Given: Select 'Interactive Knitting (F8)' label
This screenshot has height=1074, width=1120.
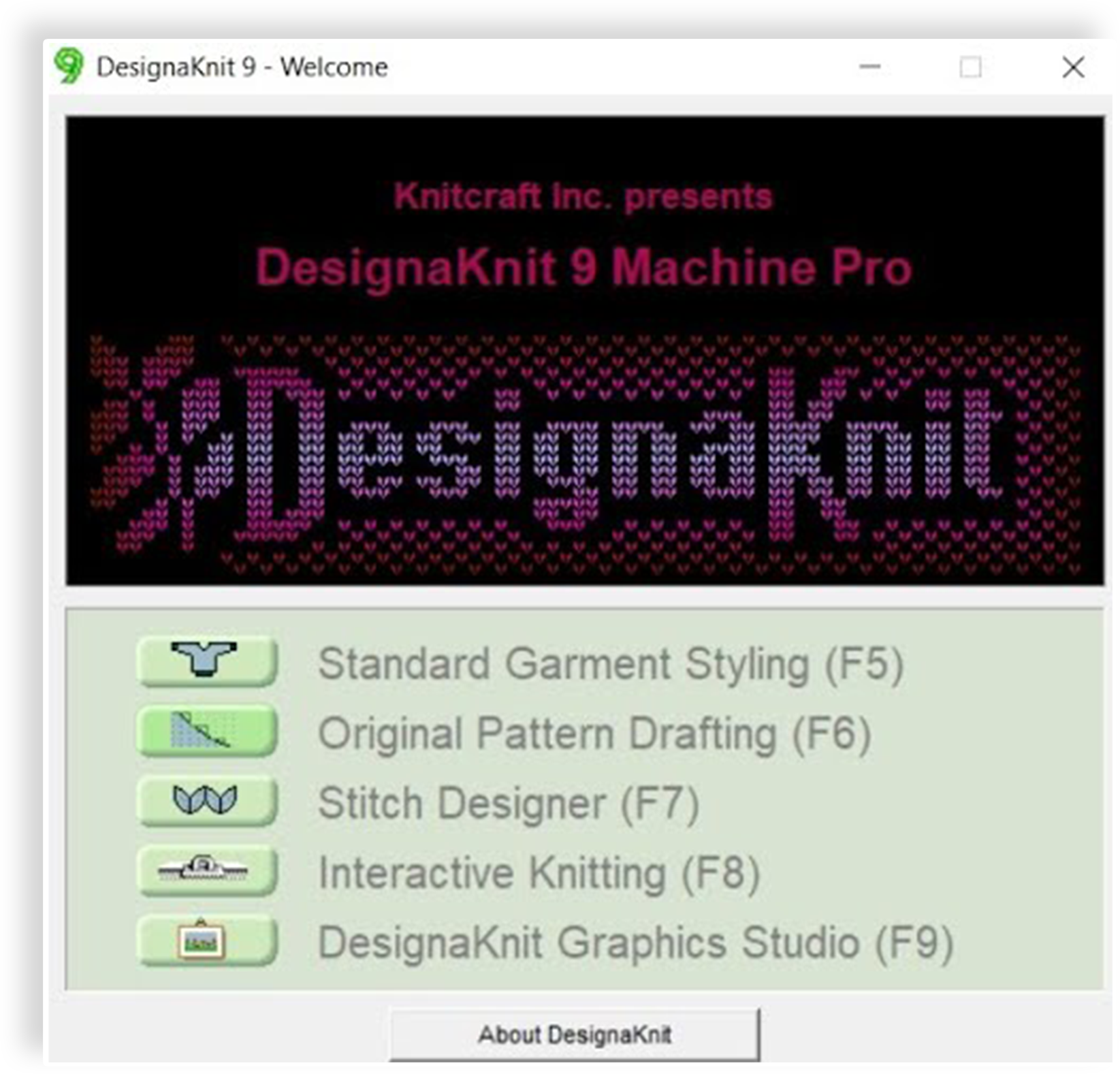Looking at the screenshot, I should [539, 874].
